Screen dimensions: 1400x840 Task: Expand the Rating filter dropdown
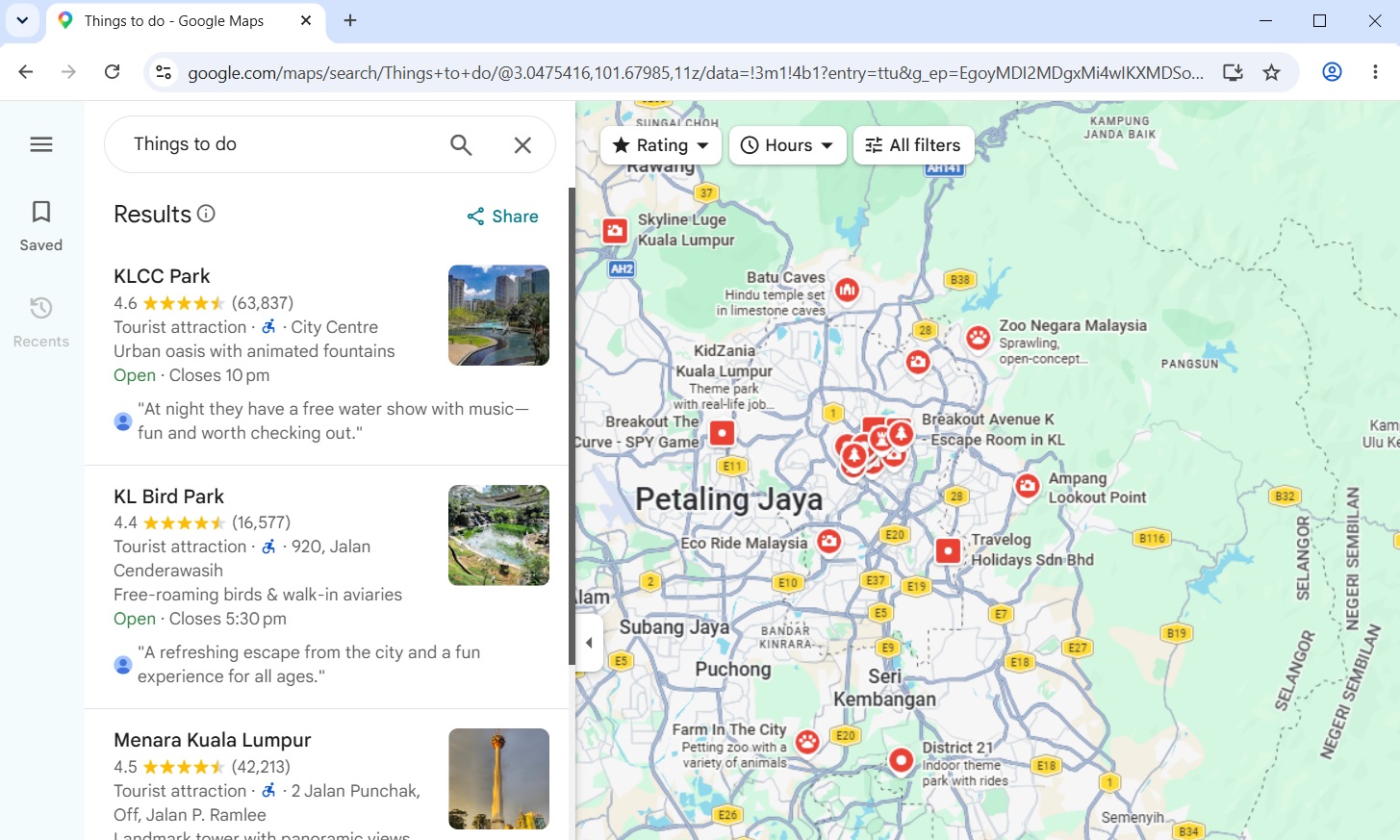pyautogui.click(x=661, y=145)
